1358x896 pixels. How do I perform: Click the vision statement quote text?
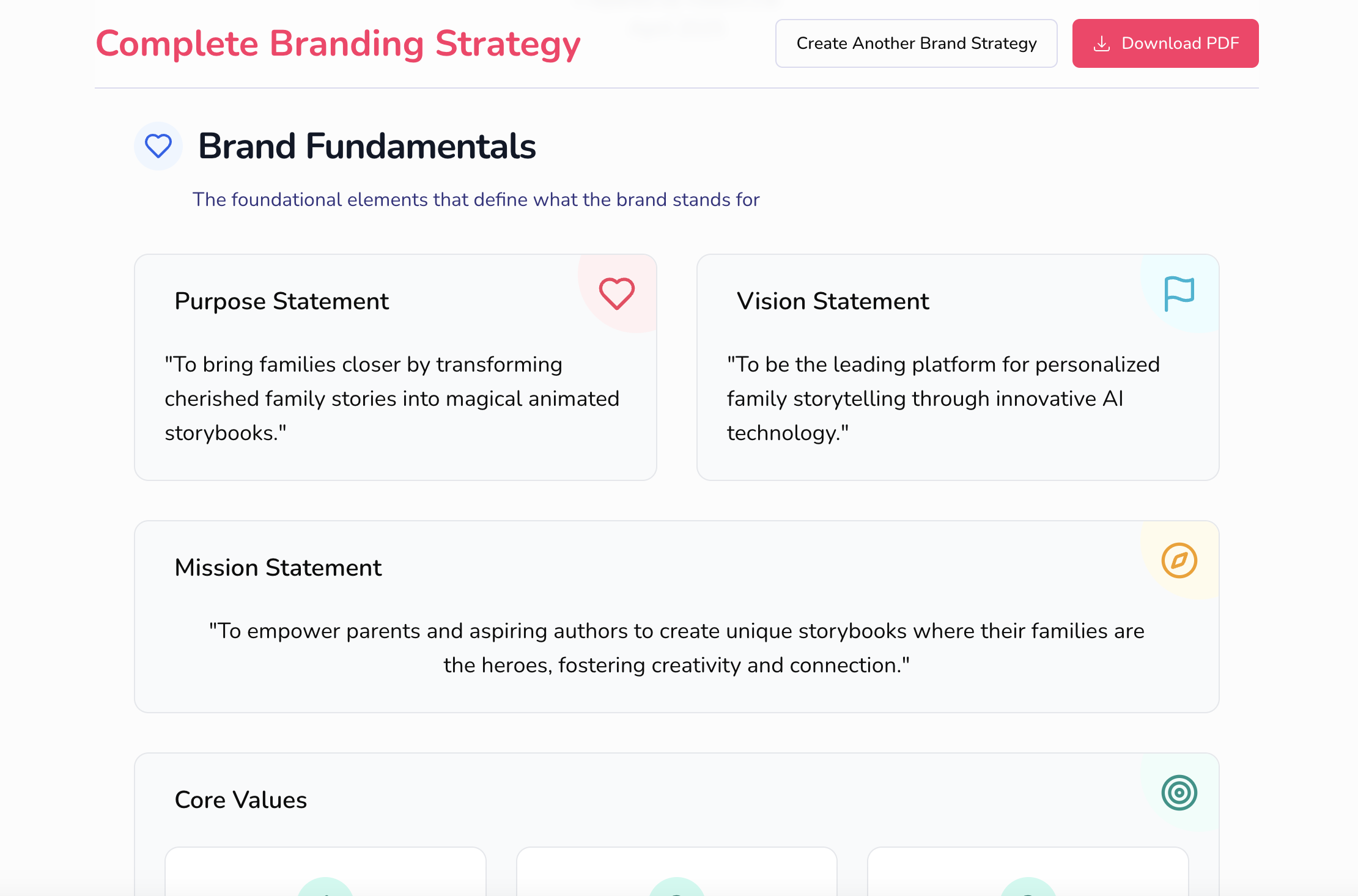[x=942, y=398]
